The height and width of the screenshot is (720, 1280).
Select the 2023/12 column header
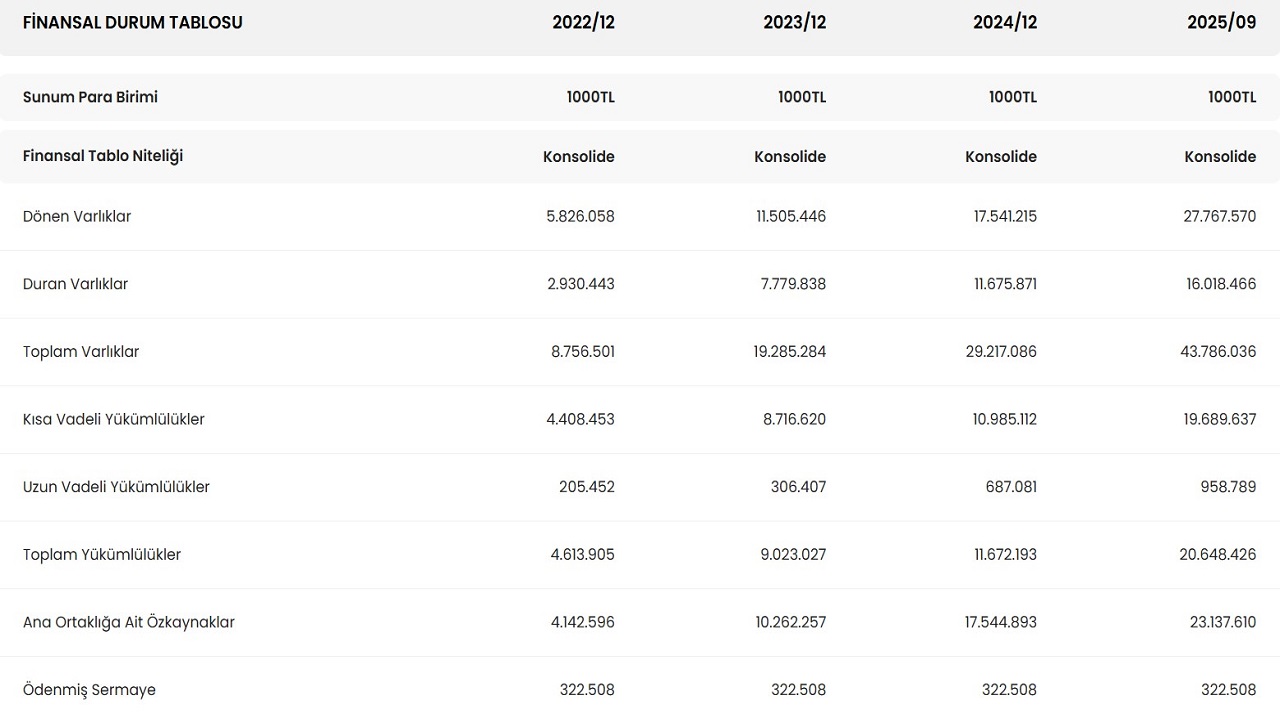pyautogui.click(x=794, y=22)
